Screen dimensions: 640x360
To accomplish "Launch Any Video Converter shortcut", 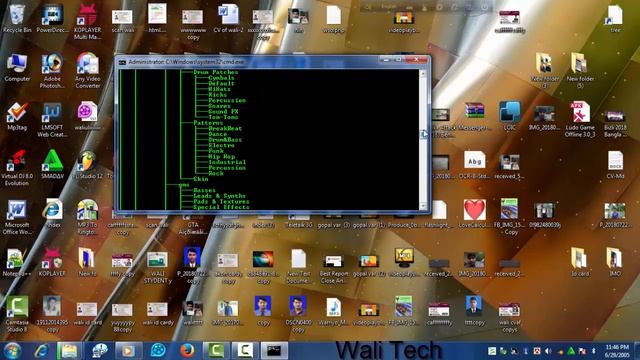I will [87, 70].
